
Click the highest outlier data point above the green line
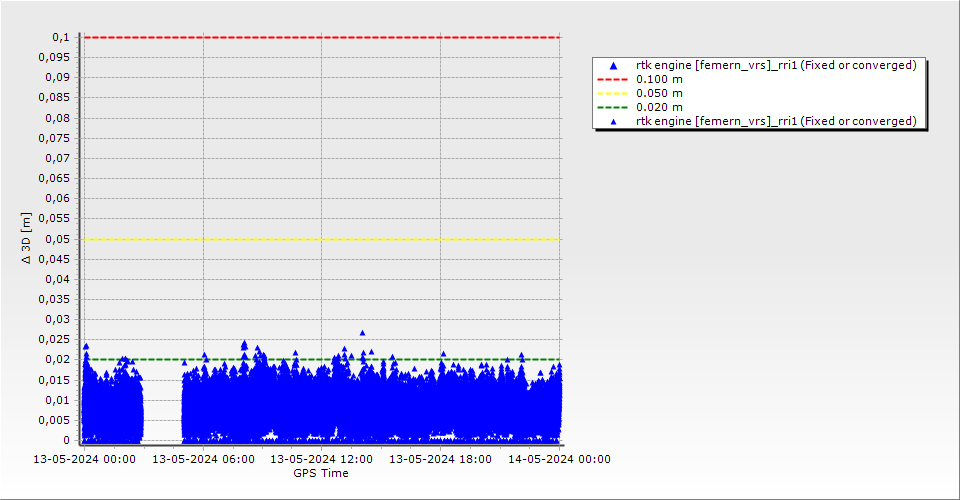pos(362,333)
